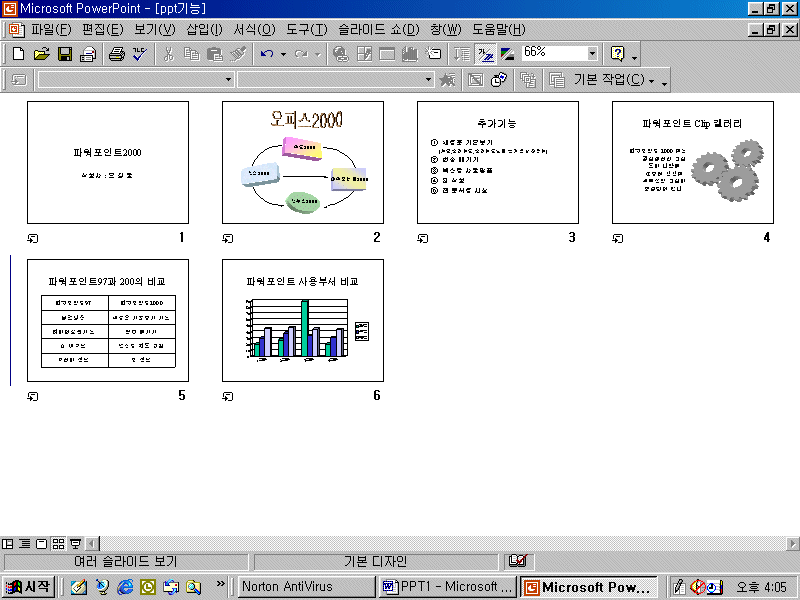This screenshot has height=600, width=800.
Task: Open the 기본 작업(C) dropdown
Action: 614,80
